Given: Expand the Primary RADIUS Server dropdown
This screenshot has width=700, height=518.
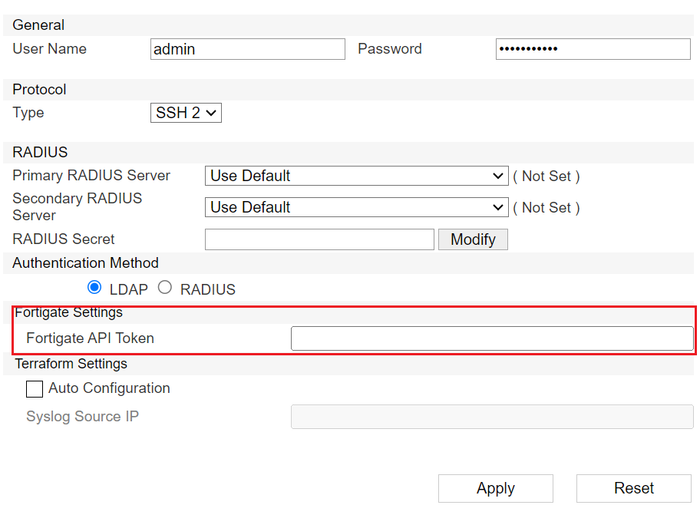Looking at the screenshot, I should point(357,176).
